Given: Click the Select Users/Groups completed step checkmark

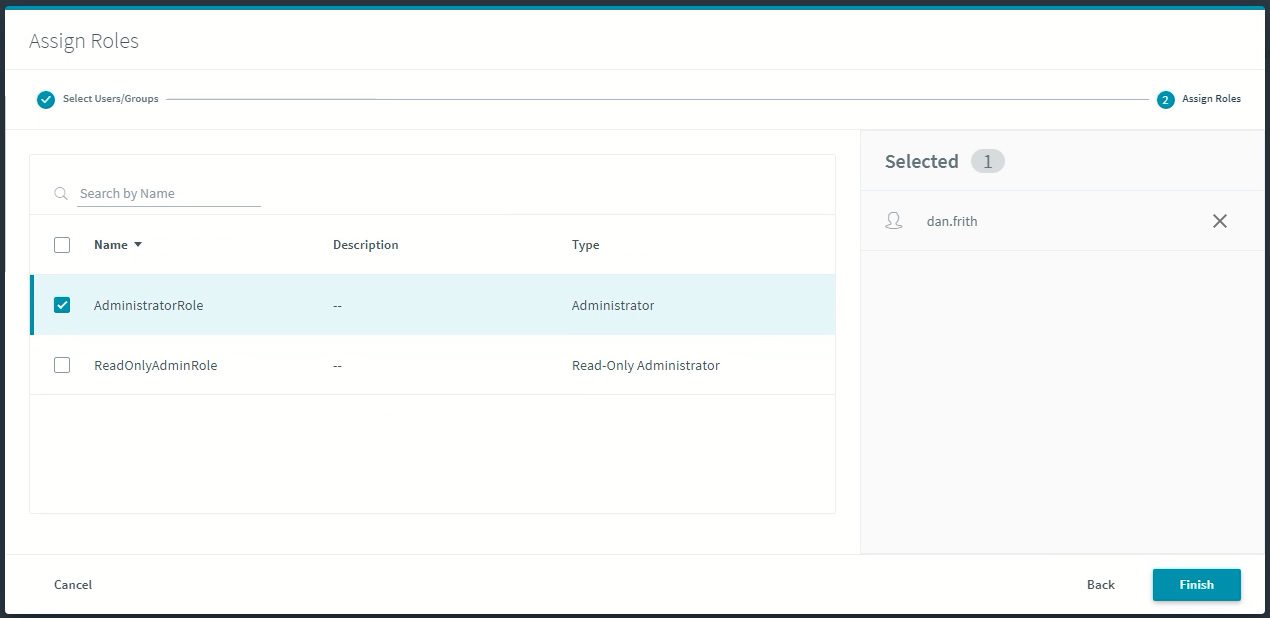Looking at the screenshot, I should 46,99.
